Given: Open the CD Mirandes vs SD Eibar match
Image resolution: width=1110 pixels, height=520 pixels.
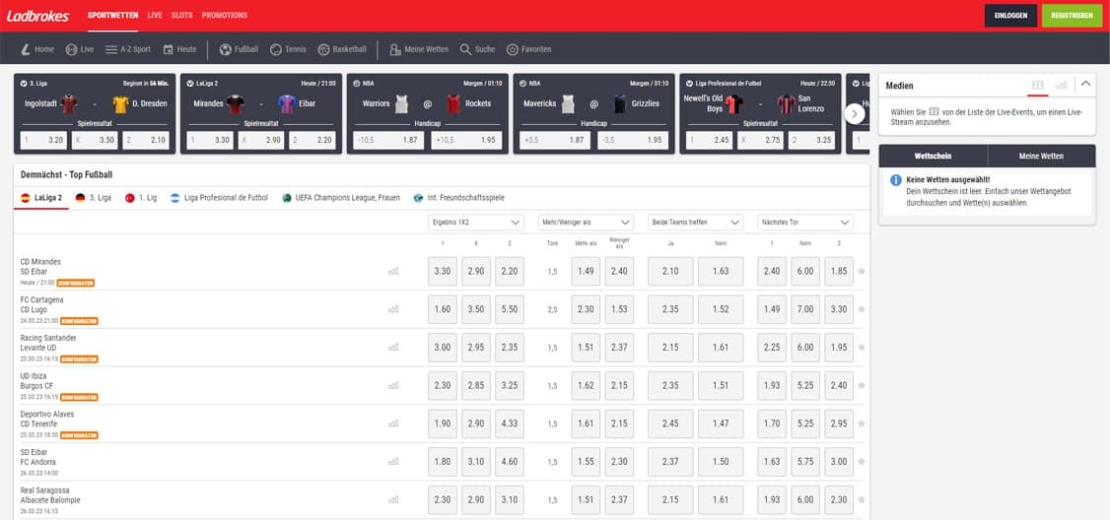Looking at the screenshot, I should pos(41,266).
